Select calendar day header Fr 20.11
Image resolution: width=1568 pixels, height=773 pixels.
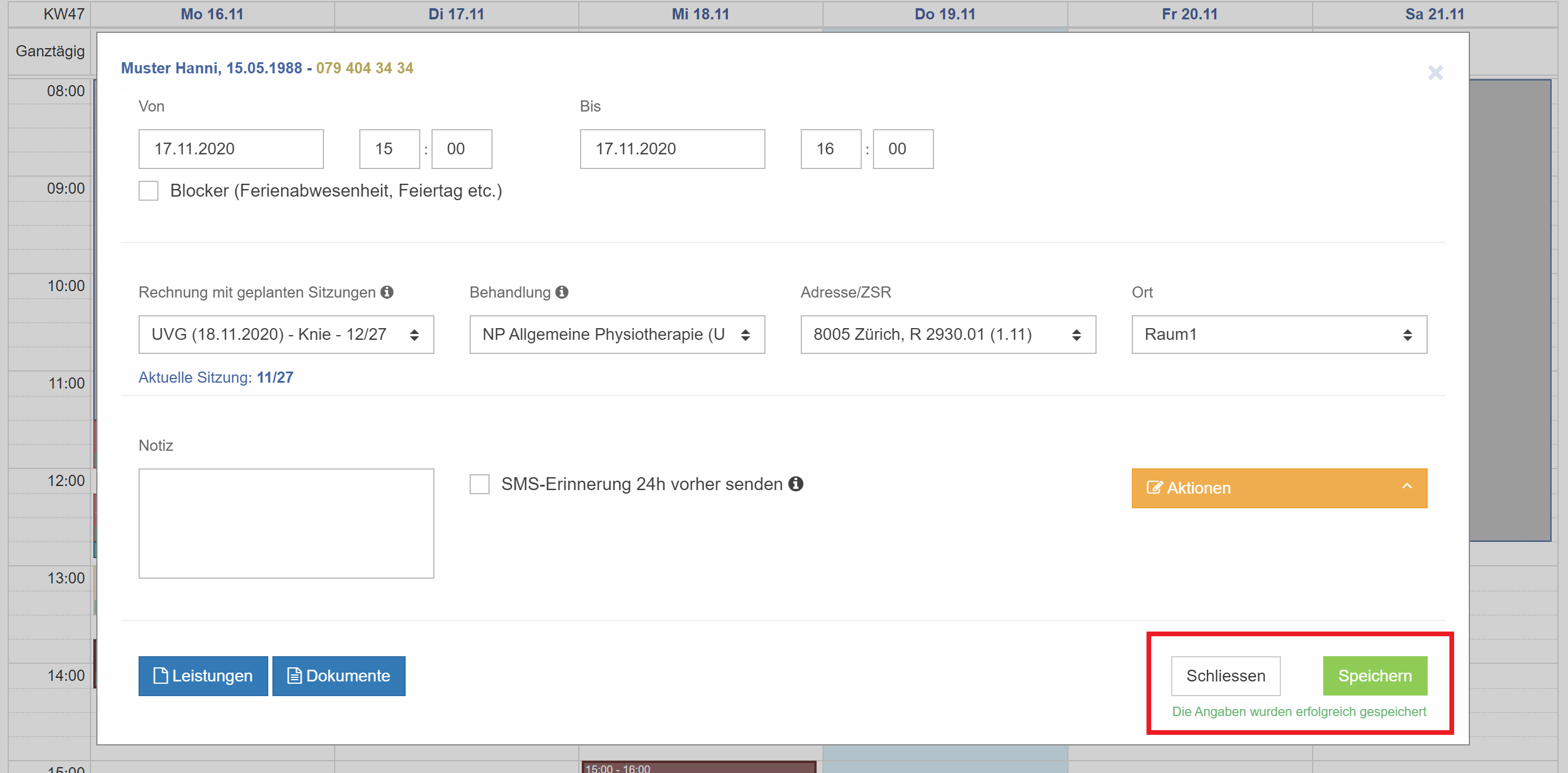(x=1190, y=14)
